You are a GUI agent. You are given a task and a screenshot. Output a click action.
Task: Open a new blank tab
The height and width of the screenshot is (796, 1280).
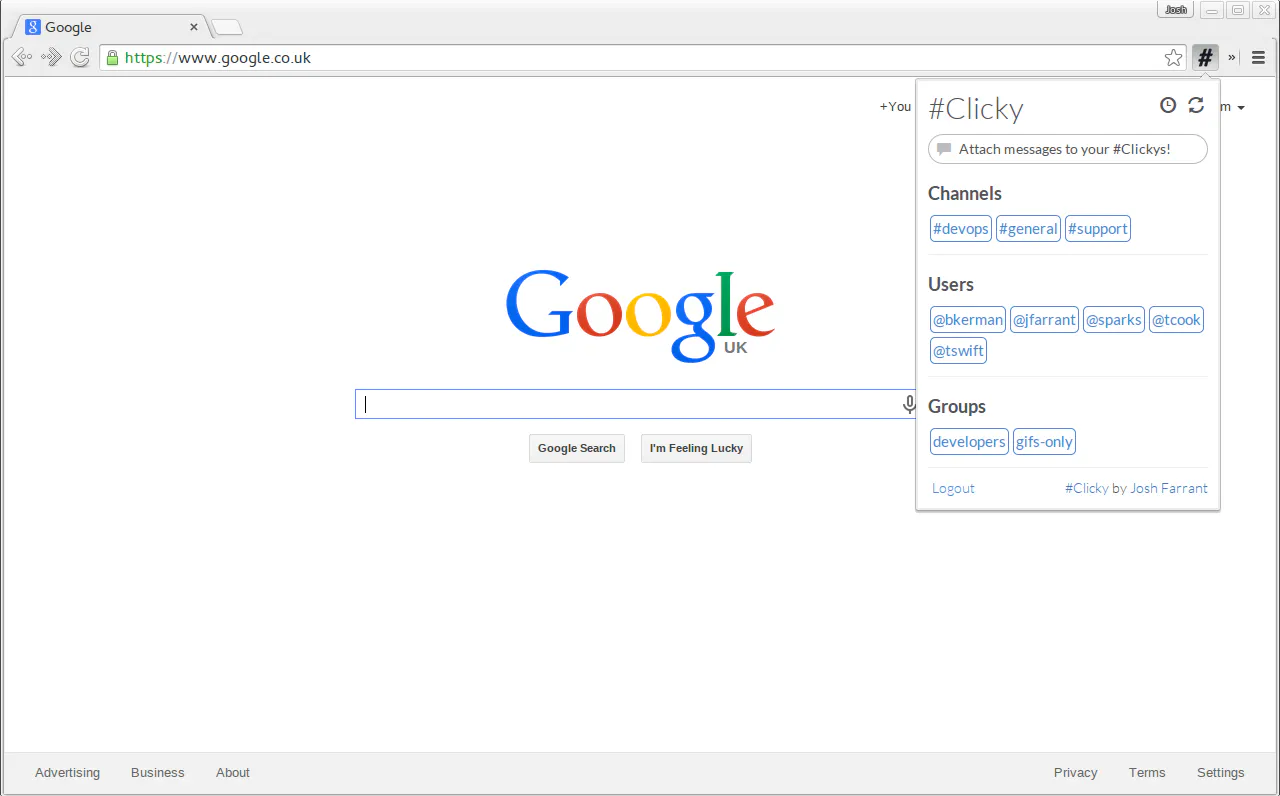pos(227,28)
